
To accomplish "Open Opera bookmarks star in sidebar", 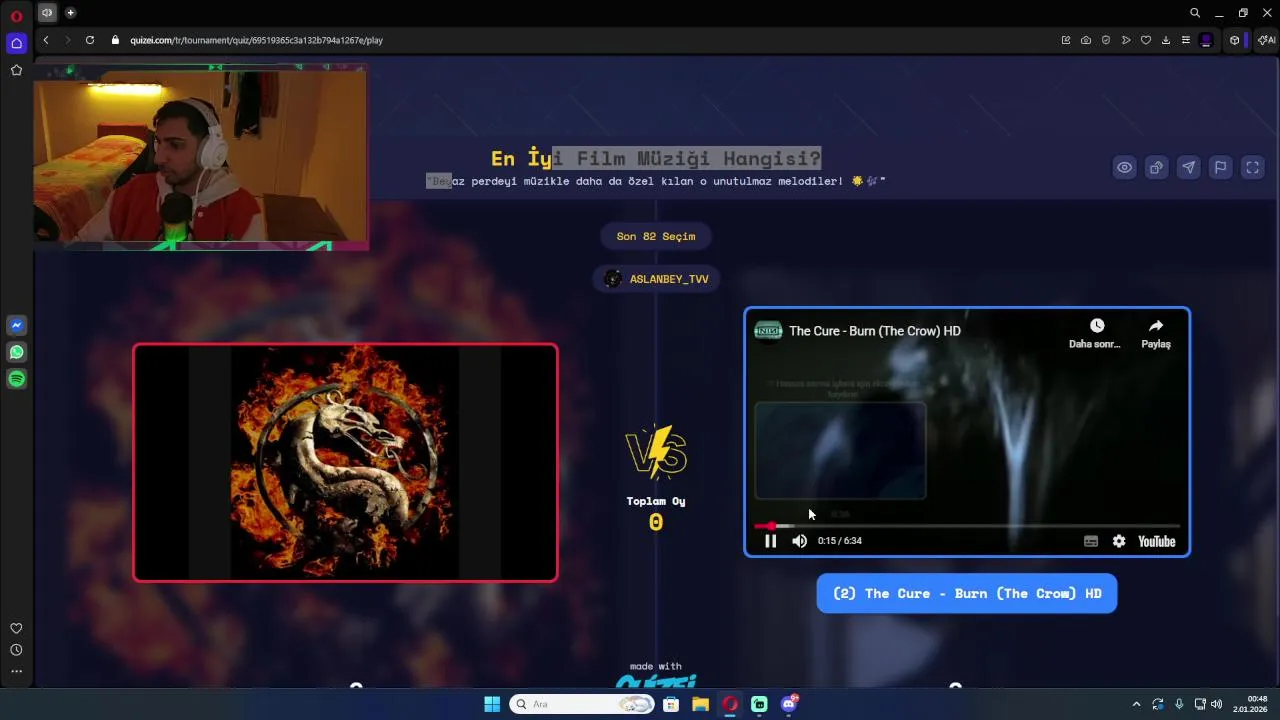I will pyautogui.click(x=16, y=70).
